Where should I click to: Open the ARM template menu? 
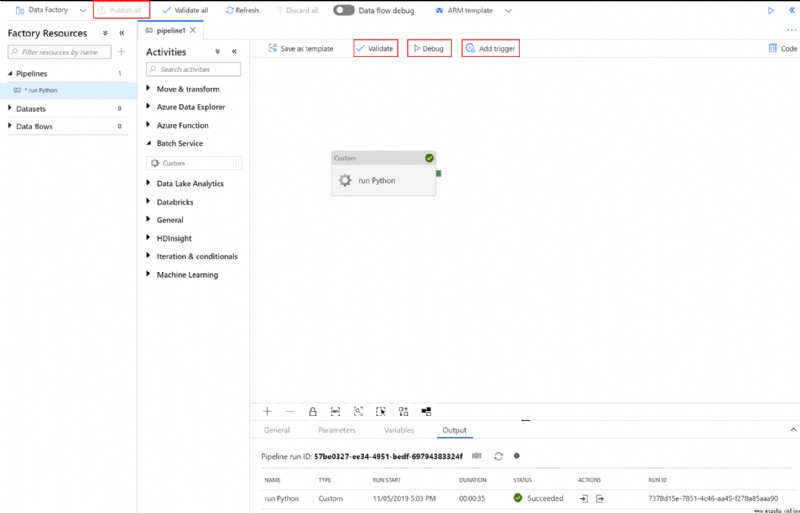473,10
